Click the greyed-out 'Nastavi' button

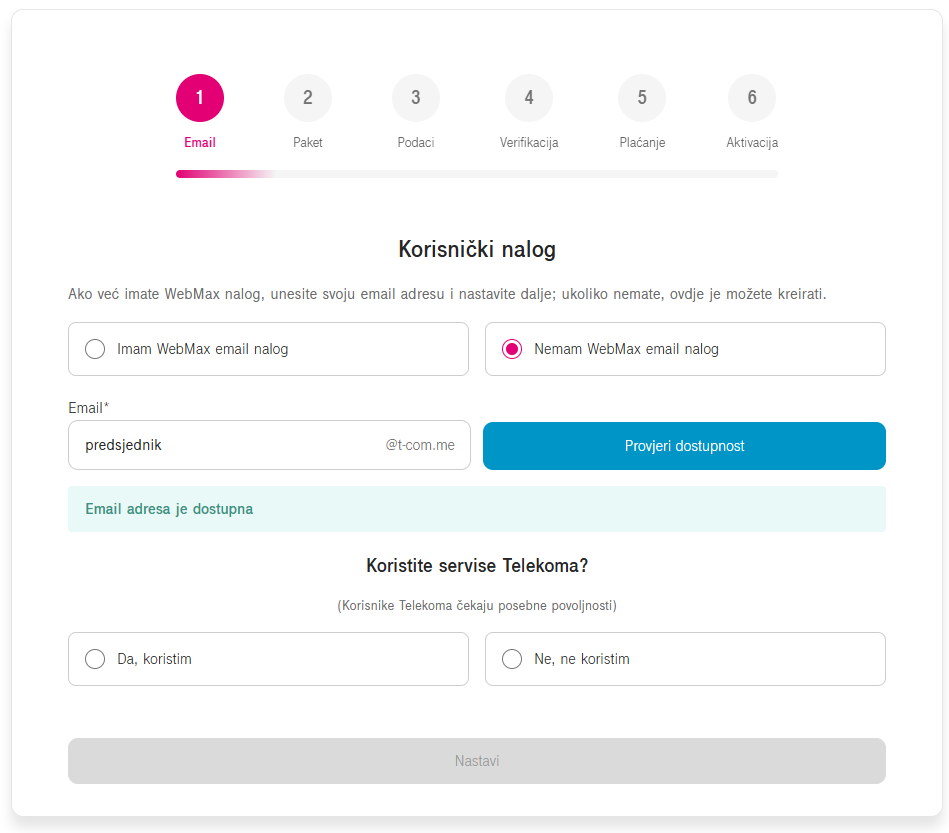tap(476, 761)
